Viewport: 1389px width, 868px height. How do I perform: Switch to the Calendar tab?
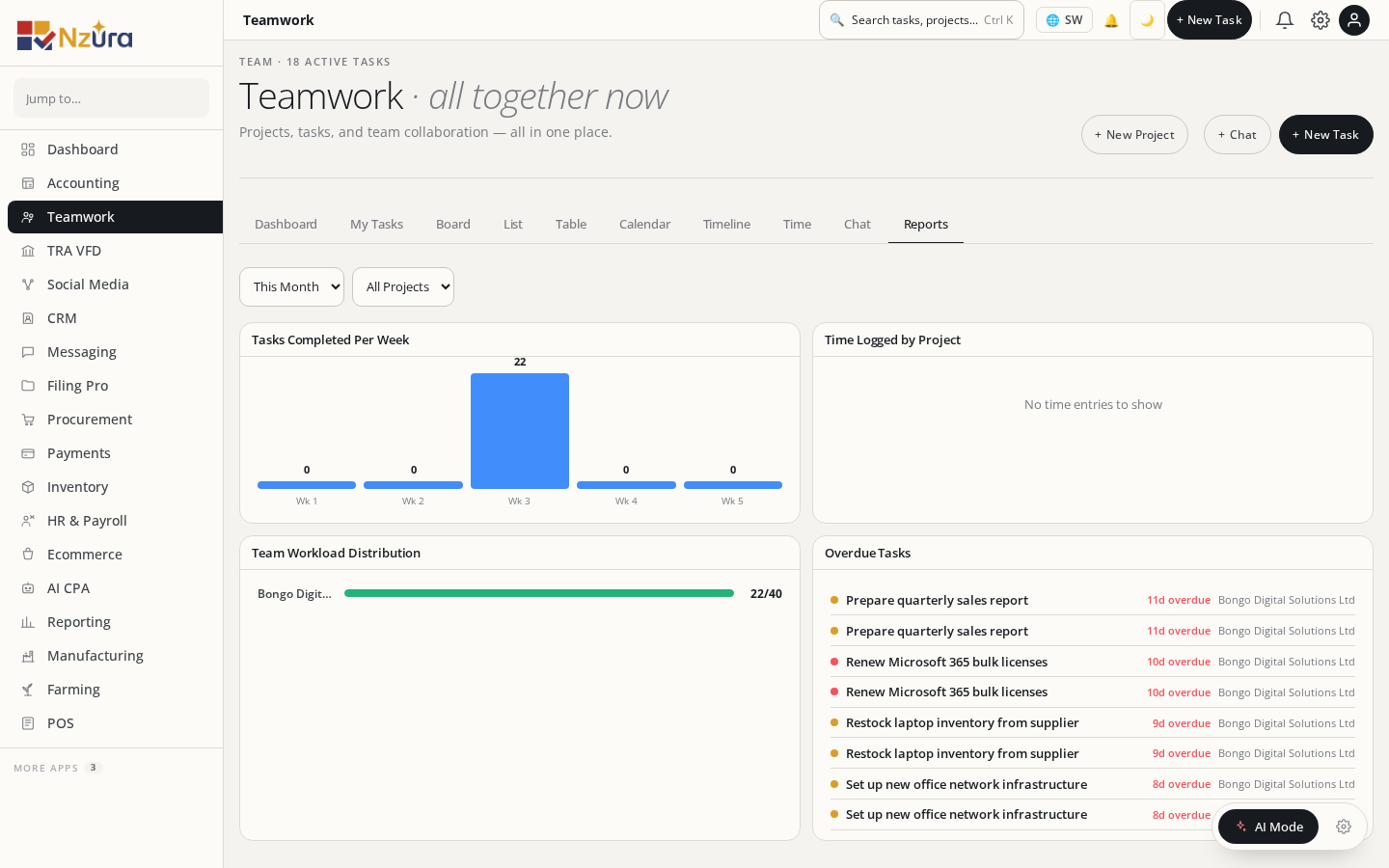644,224
